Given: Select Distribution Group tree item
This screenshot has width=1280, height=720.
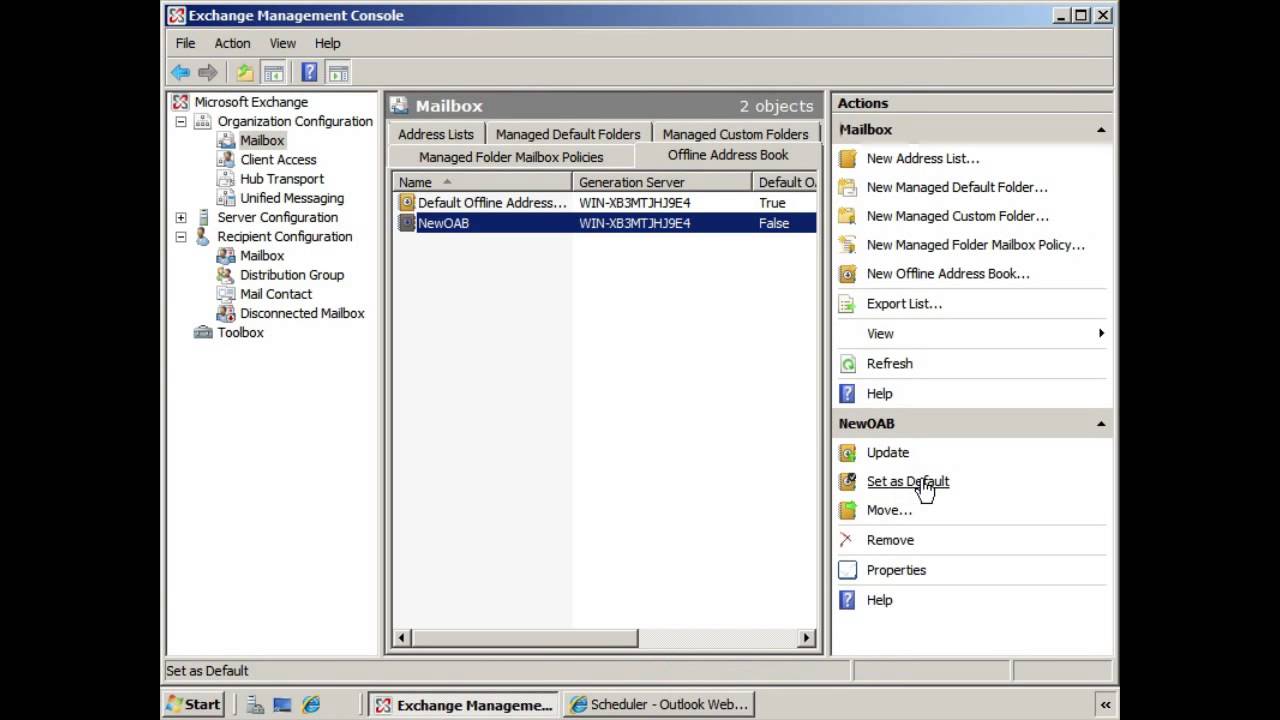Looking at the screenshot, I should 292,275.
